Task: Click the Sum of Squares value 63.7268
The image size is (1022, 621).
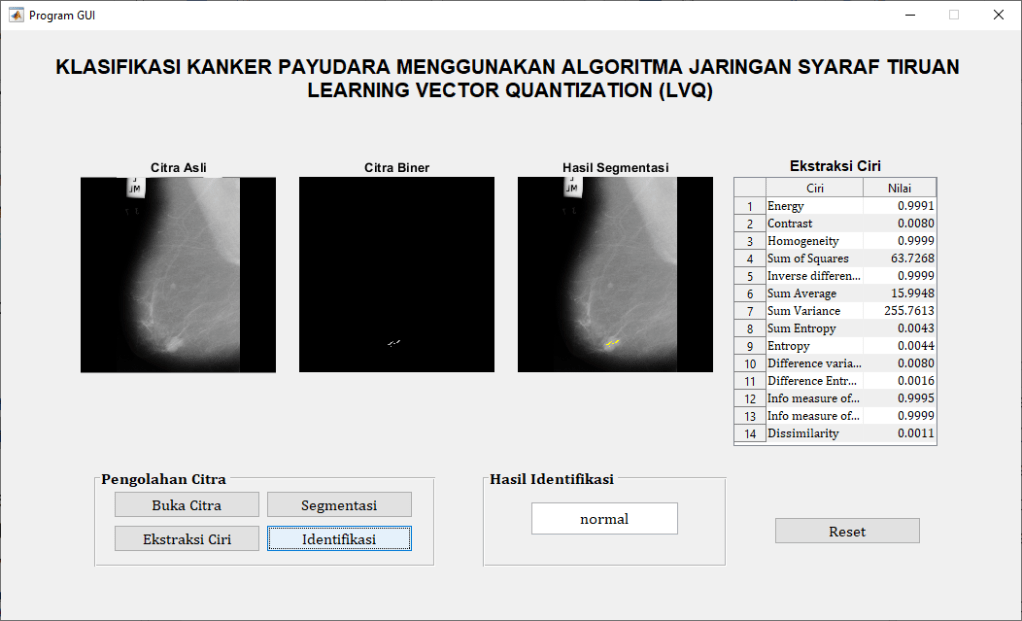Action: [x=899, y=259]
